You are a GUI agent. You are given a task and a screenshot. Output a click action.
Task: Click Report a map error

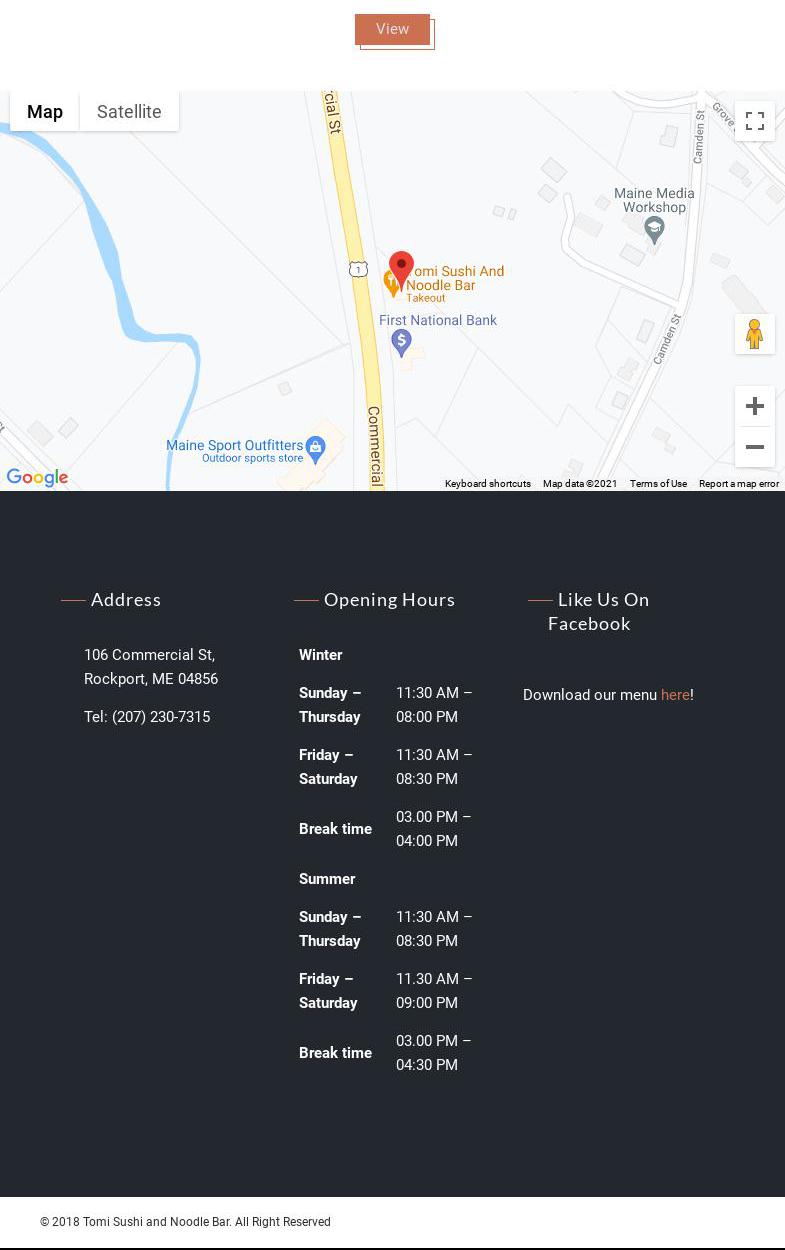(738, 484)
